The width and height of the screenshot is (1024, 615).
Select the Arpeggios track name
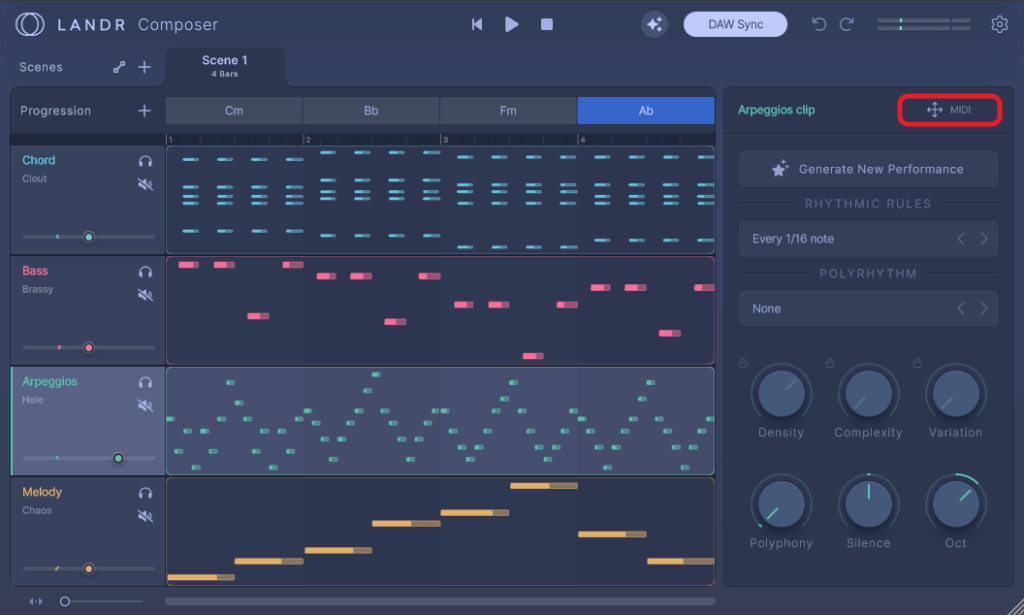point(50,381)
